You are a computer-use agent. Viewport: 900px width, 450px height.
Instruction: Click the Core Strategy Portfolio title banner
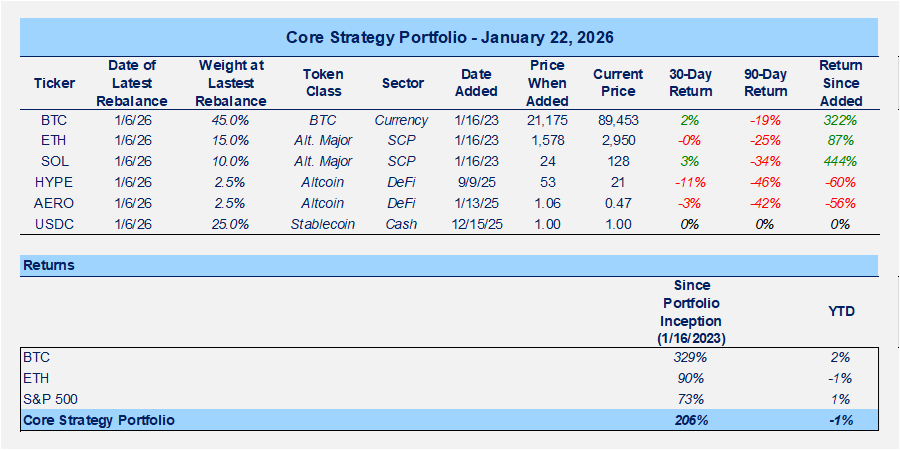(449, 37)
